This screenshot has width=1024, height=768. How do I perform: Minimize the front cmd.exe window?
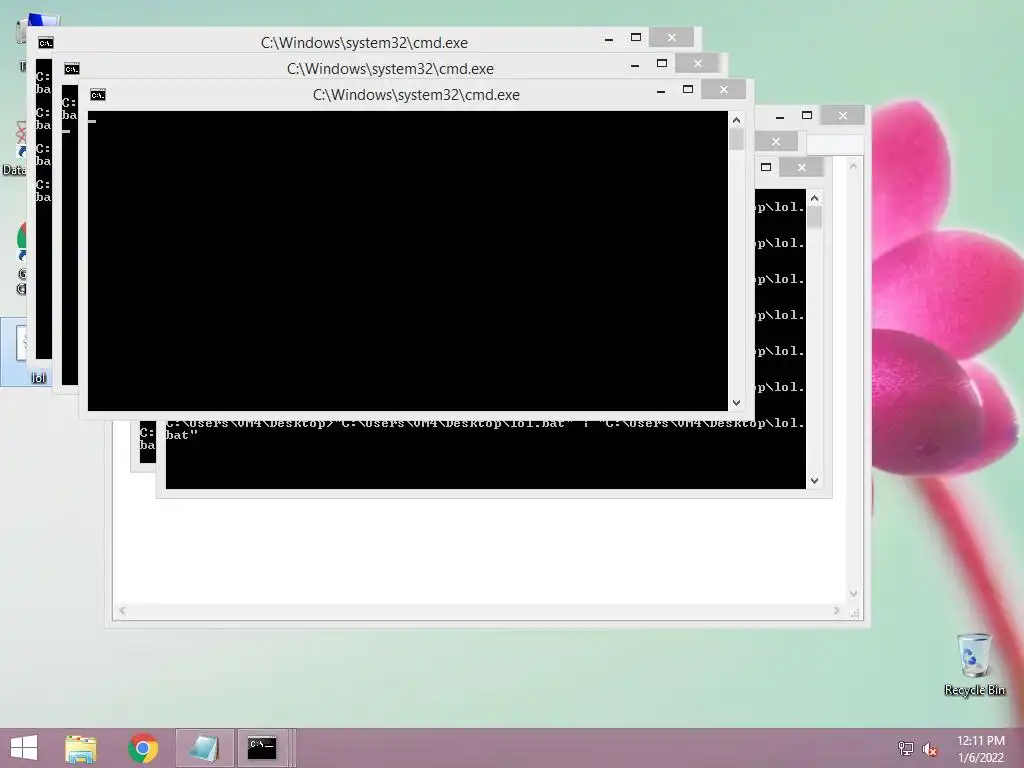[x=661, y=90]
